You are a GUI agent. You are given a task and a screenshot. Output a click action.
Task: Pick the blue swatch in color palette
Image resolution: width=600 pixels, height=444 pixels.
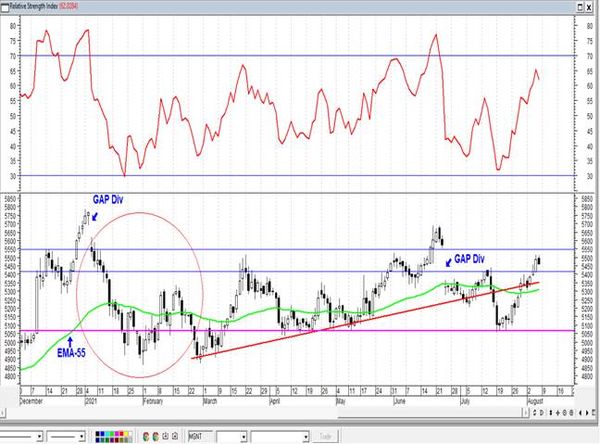pos(102,434)
